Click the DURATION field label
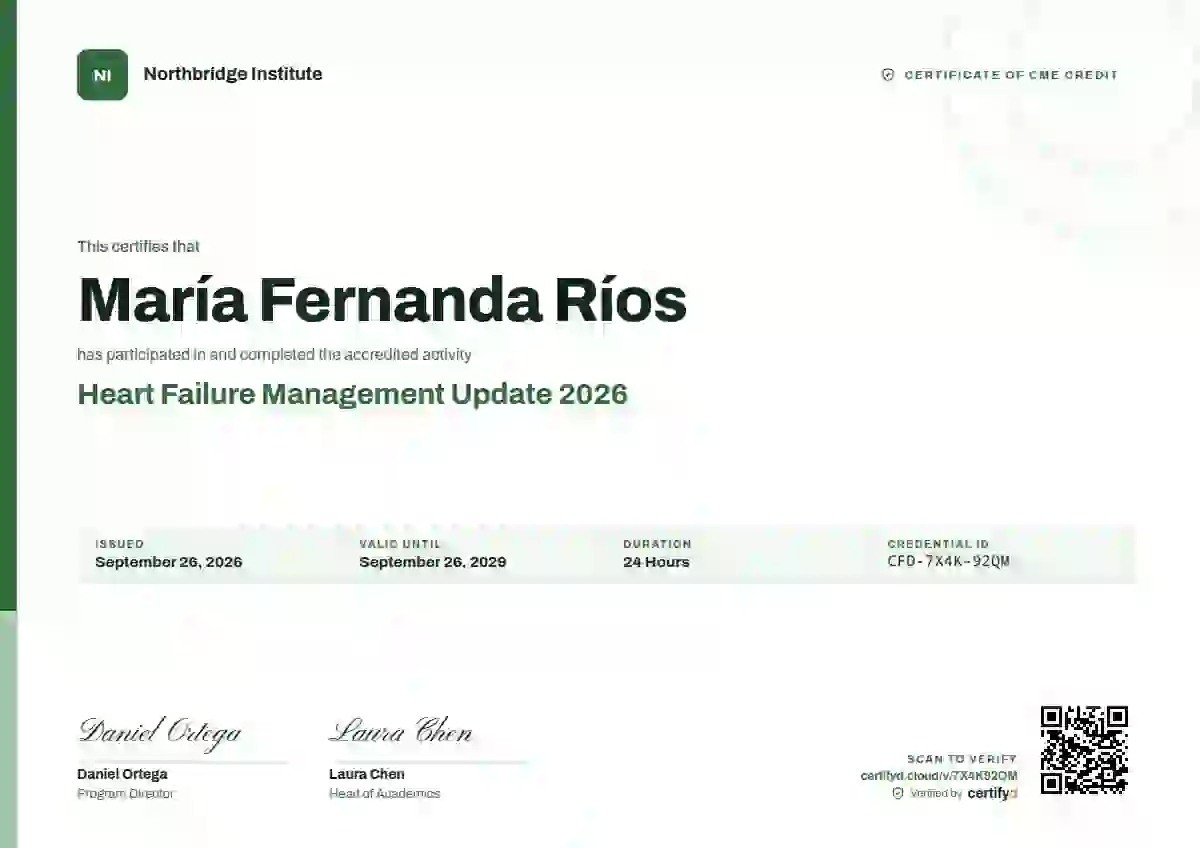The image size is (1200, 848). coord(657,544)
